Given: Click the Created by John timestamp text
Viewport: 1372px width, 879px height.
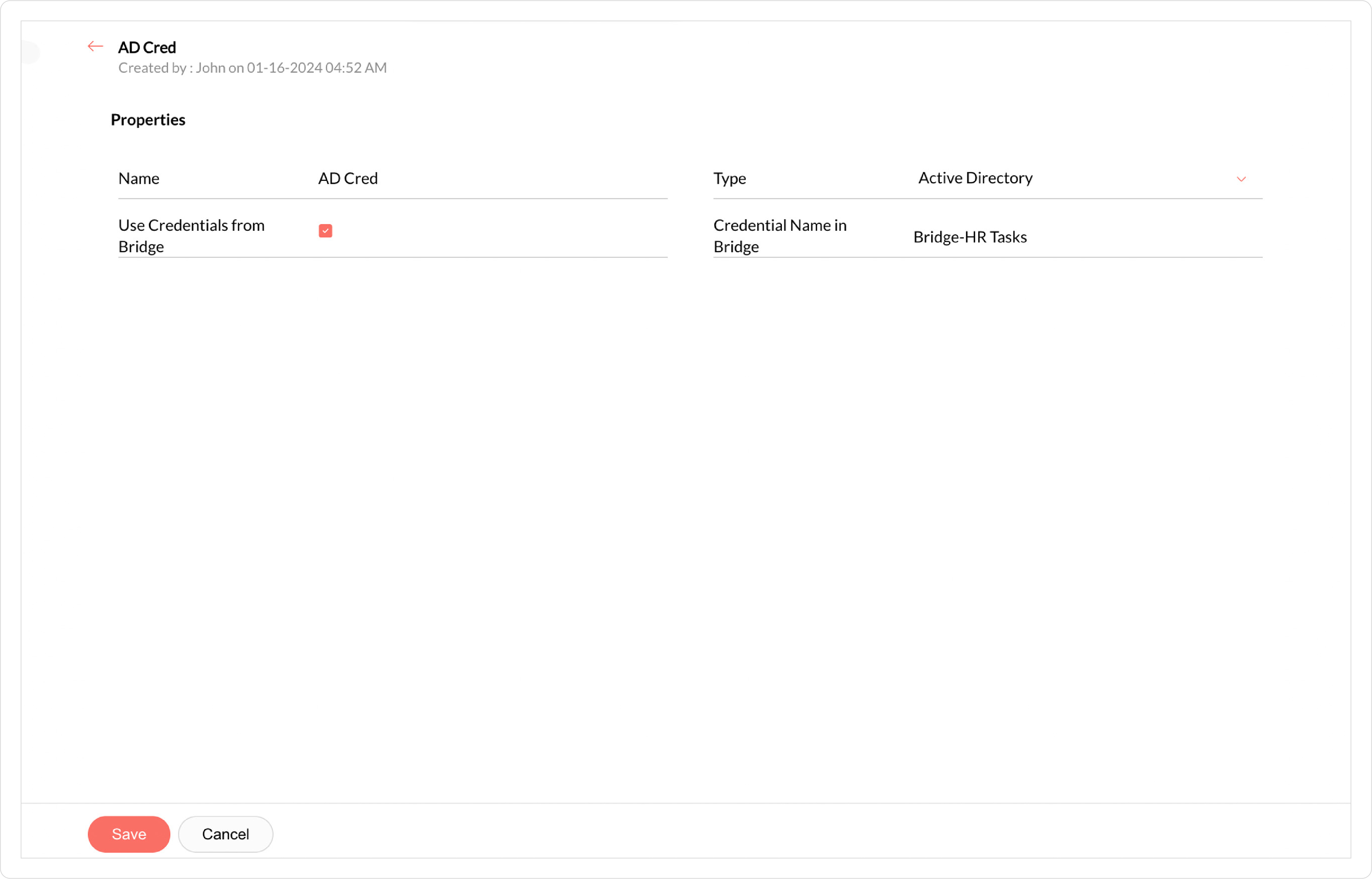Looking at the screenshot, I should 252,68.
